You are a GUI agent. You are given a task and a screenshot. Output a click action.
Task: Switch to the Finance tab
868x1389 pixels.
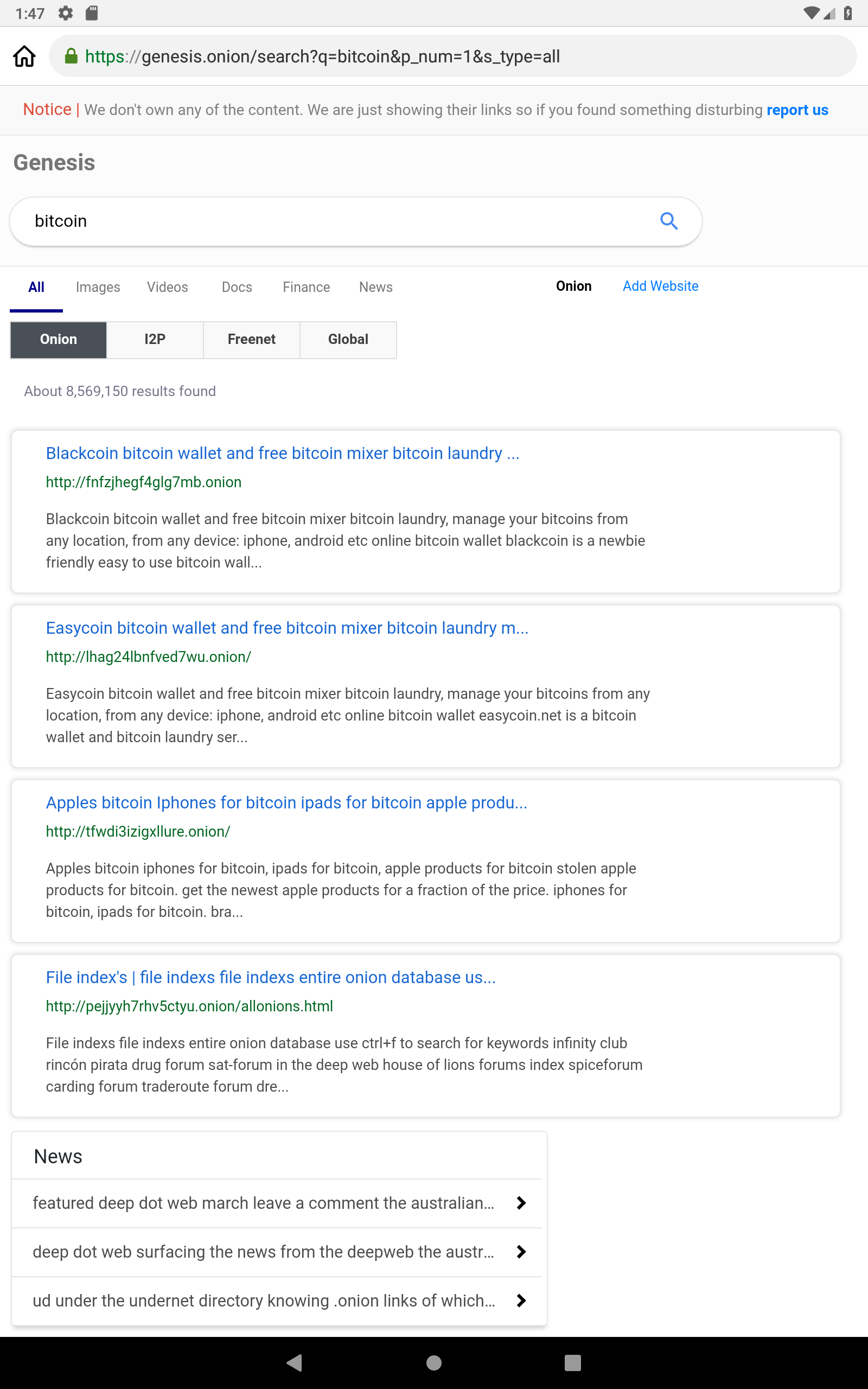coord(306,287)
